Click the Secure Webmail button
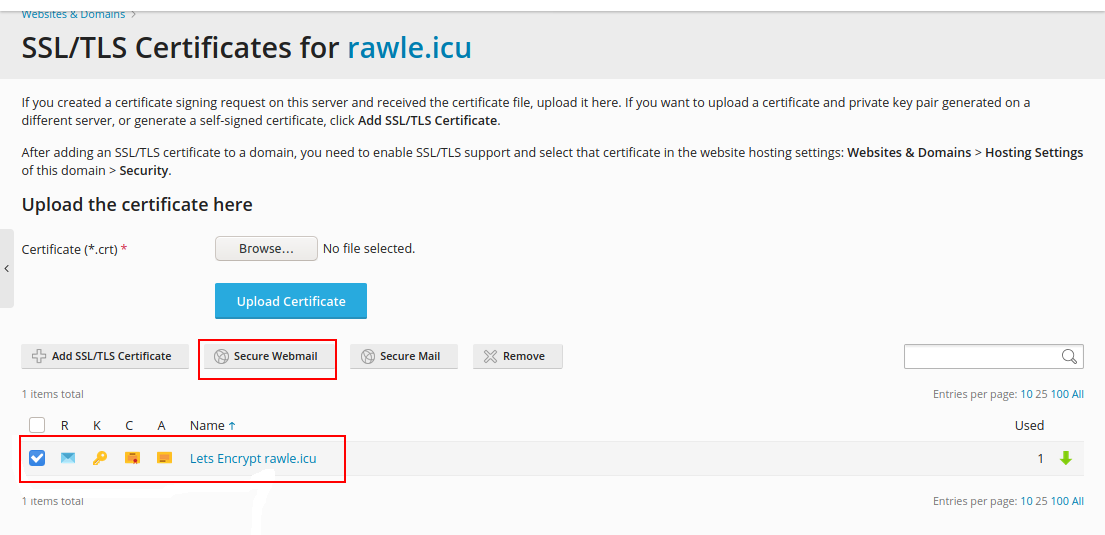Screen dimensions: 1105x535 pos(267,356)
